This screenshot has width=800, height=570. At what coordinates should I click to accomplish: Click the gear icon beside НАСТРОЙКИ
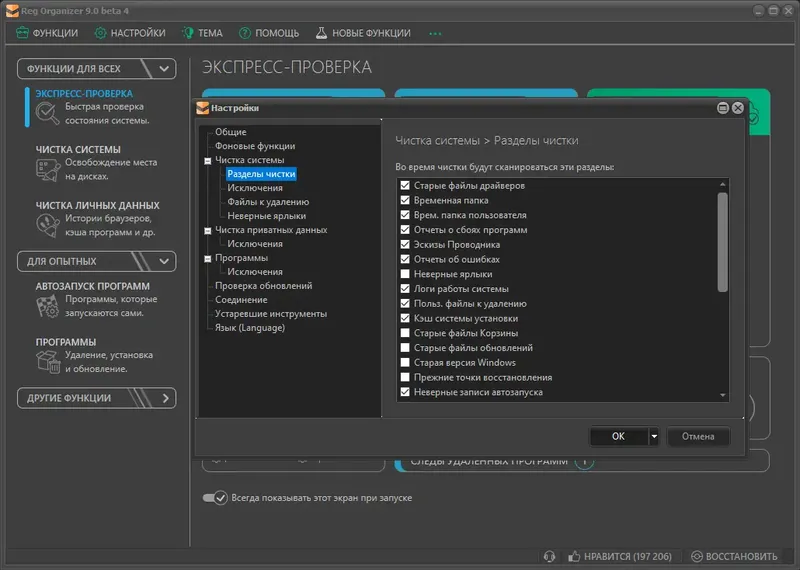pyautogui.click(x=101, y=33)
